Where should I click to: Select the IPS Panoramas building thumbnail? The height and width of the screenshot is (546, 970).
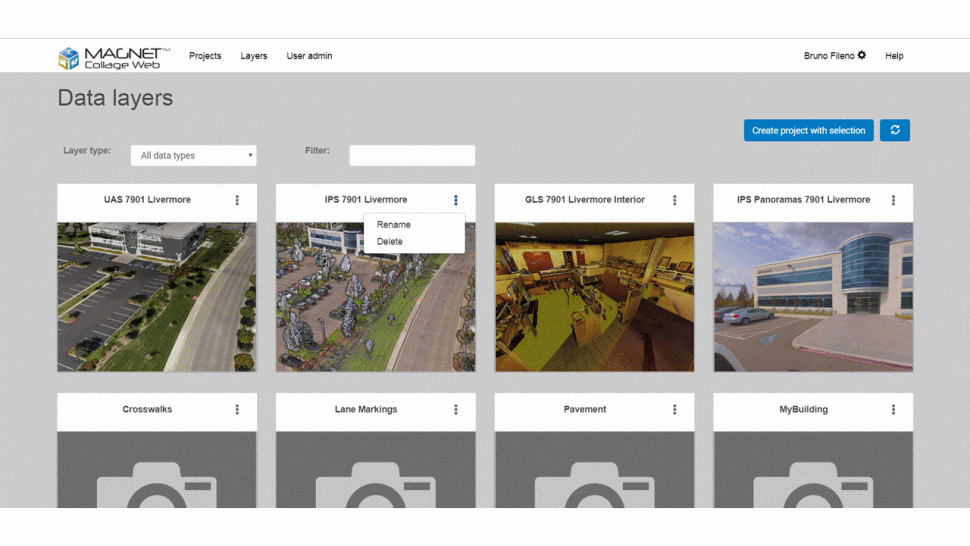coord(813,297)
